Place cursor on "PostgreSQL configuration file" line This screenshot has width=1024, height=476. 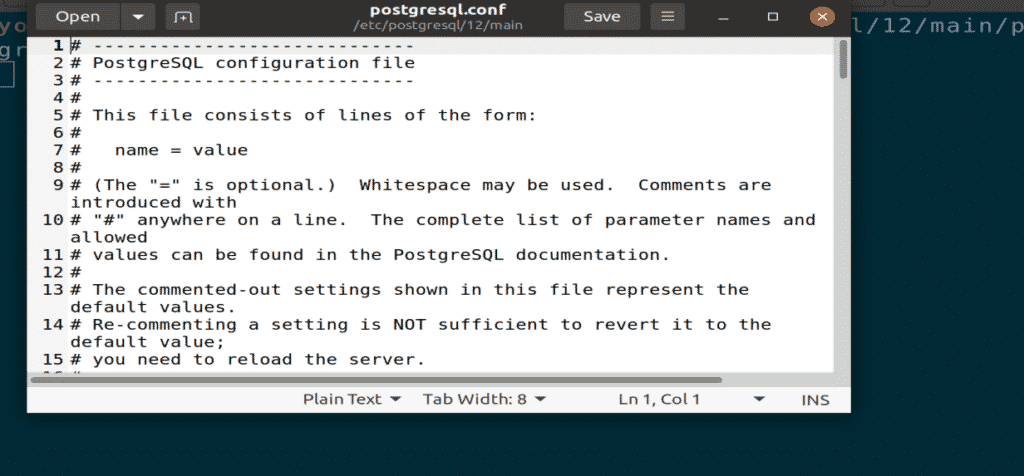pos(253,63)
